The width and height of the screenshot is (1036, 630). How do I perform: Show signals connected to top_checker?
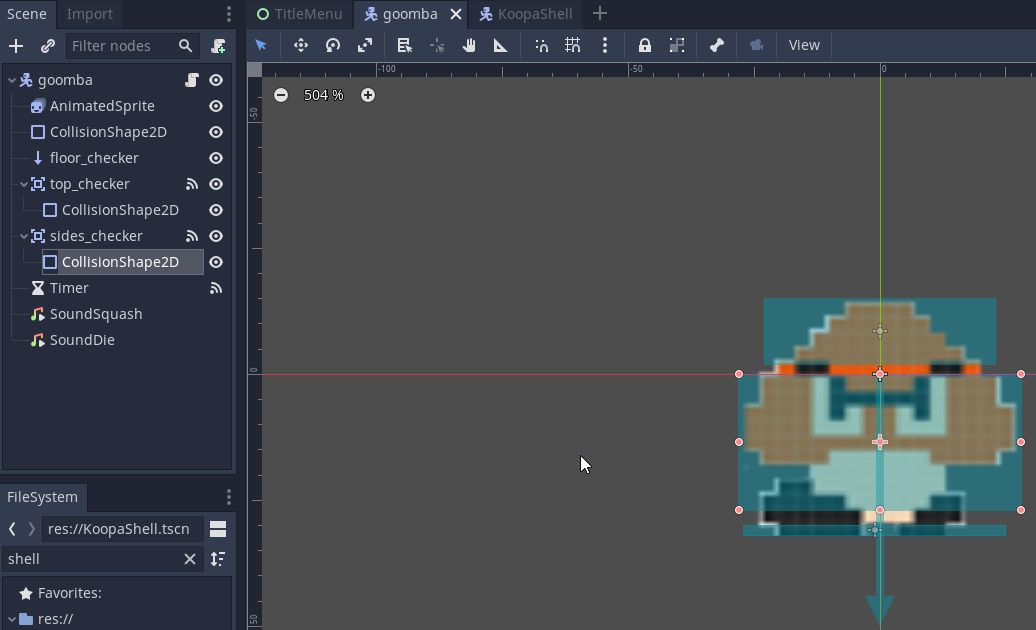[x=192, y=184]
